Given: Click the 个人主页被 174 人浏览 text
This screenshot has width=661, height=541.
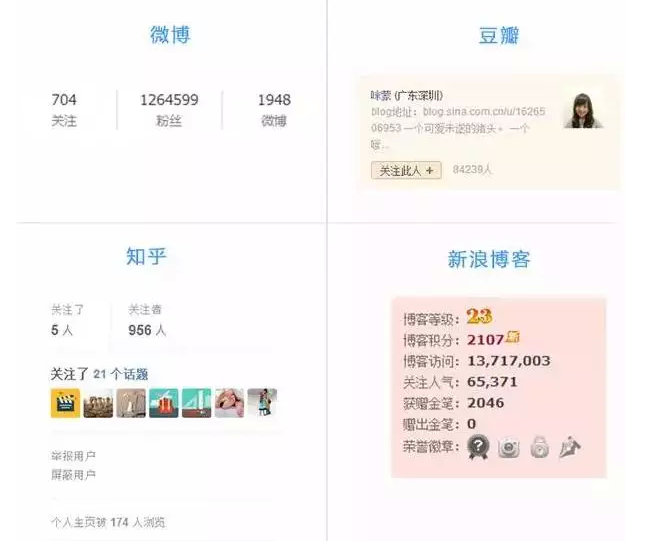Looking at the screenshot, I should point(108,522).
